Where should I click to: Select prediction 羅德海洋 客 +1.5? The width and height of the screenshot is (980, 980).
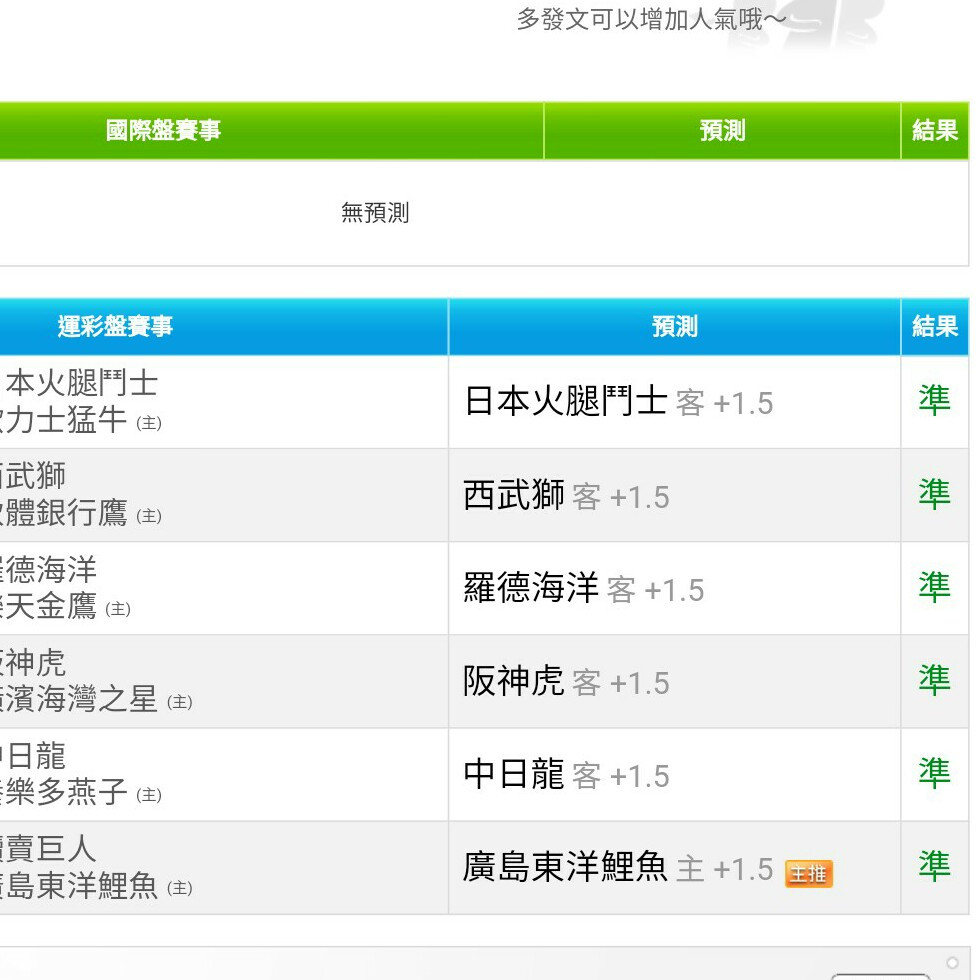click(x=584, y=588)
